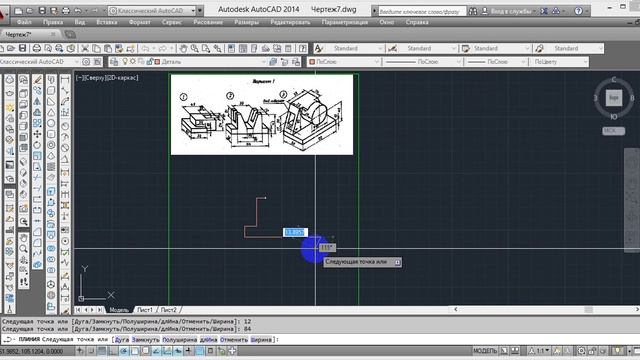Open the linetype ПоСлою dropdown

click(x=458, y=62)
